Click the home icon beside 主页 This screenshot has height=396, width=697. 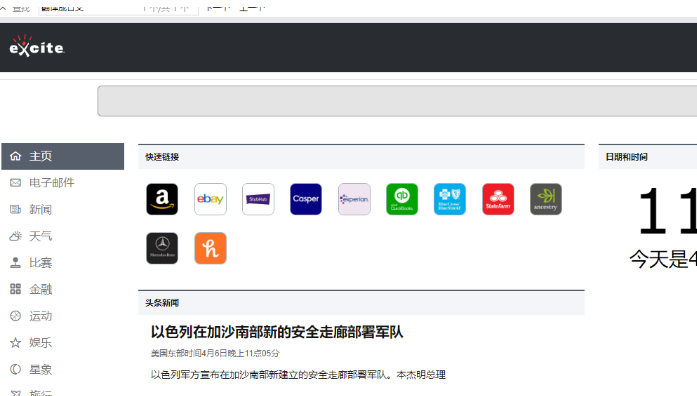pyautogui.click(x=16, y=156)
